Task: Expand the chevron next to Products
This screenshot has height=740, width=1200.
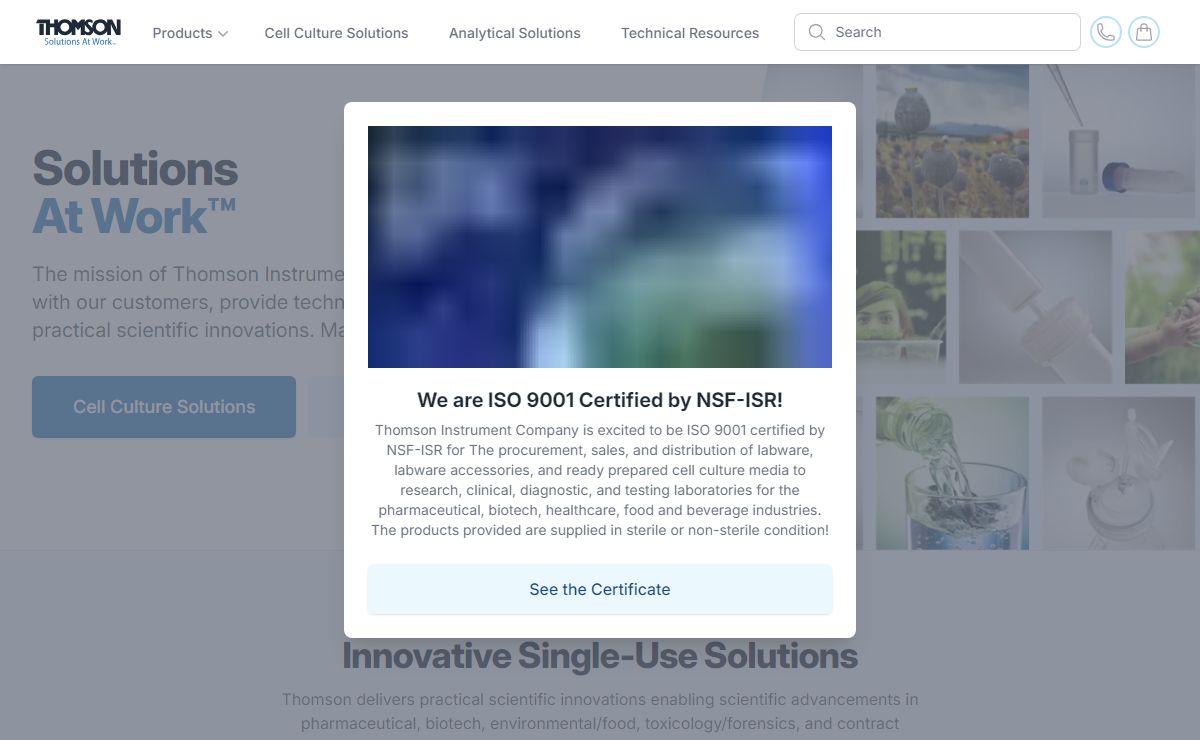Action: click(x=223, y=34)
